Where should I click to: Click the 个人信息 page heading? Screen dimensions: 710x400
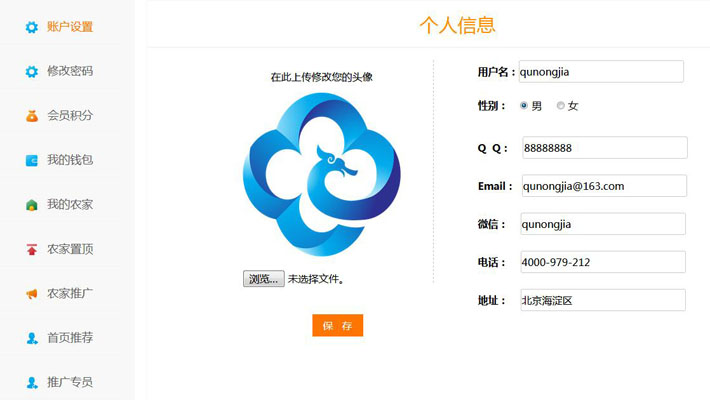click(457, 25)
